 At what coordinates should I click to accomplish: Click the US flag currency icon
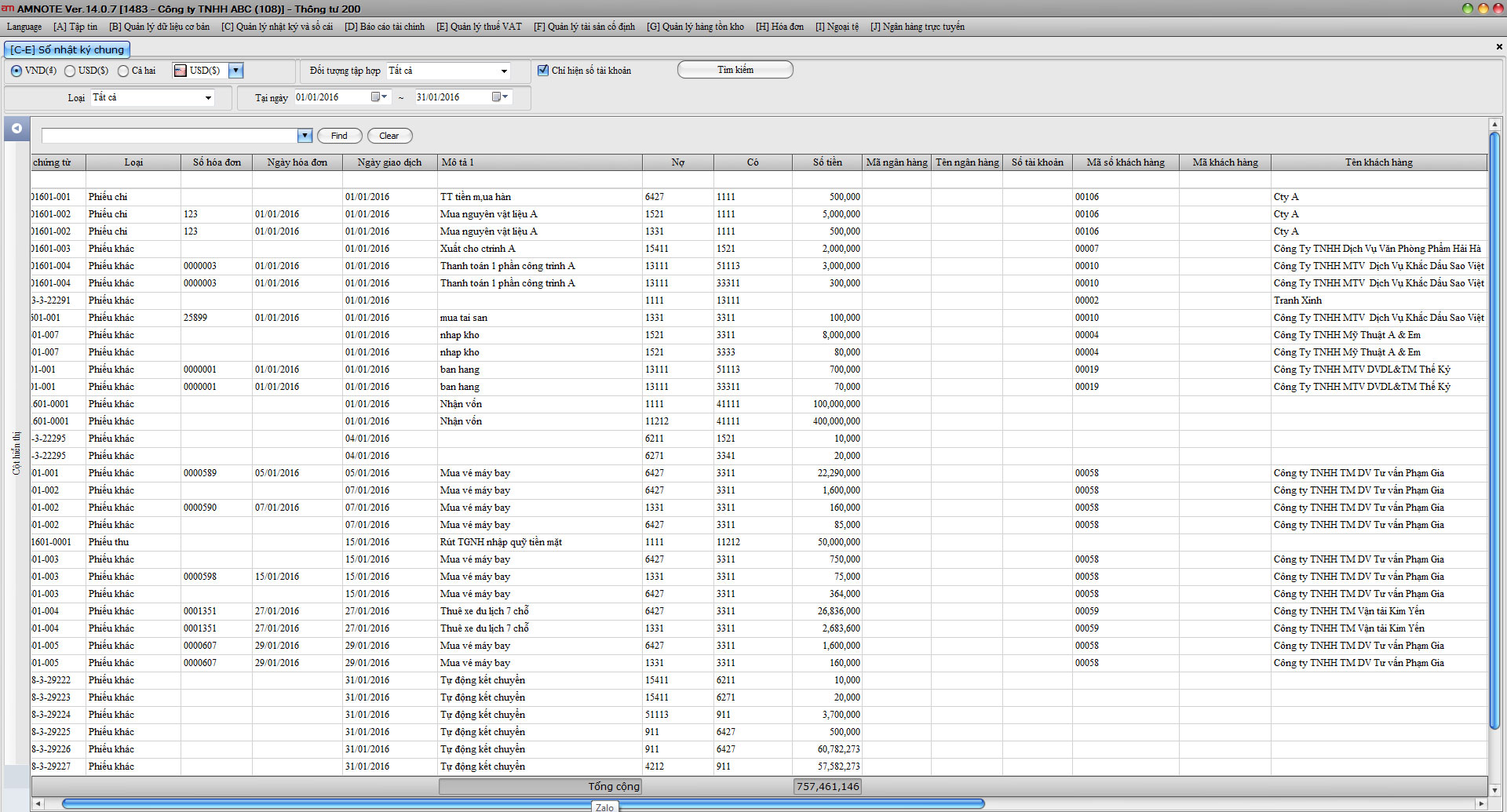point(181,71)
